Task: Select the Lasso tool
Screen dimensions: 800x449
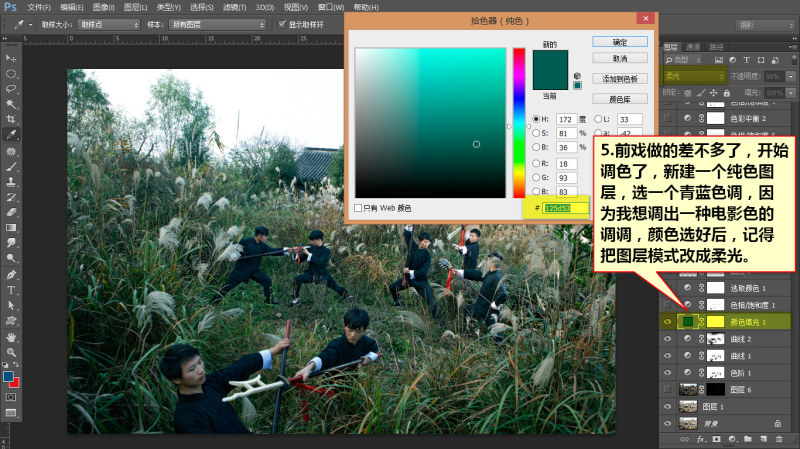Action: click(11, 89)
